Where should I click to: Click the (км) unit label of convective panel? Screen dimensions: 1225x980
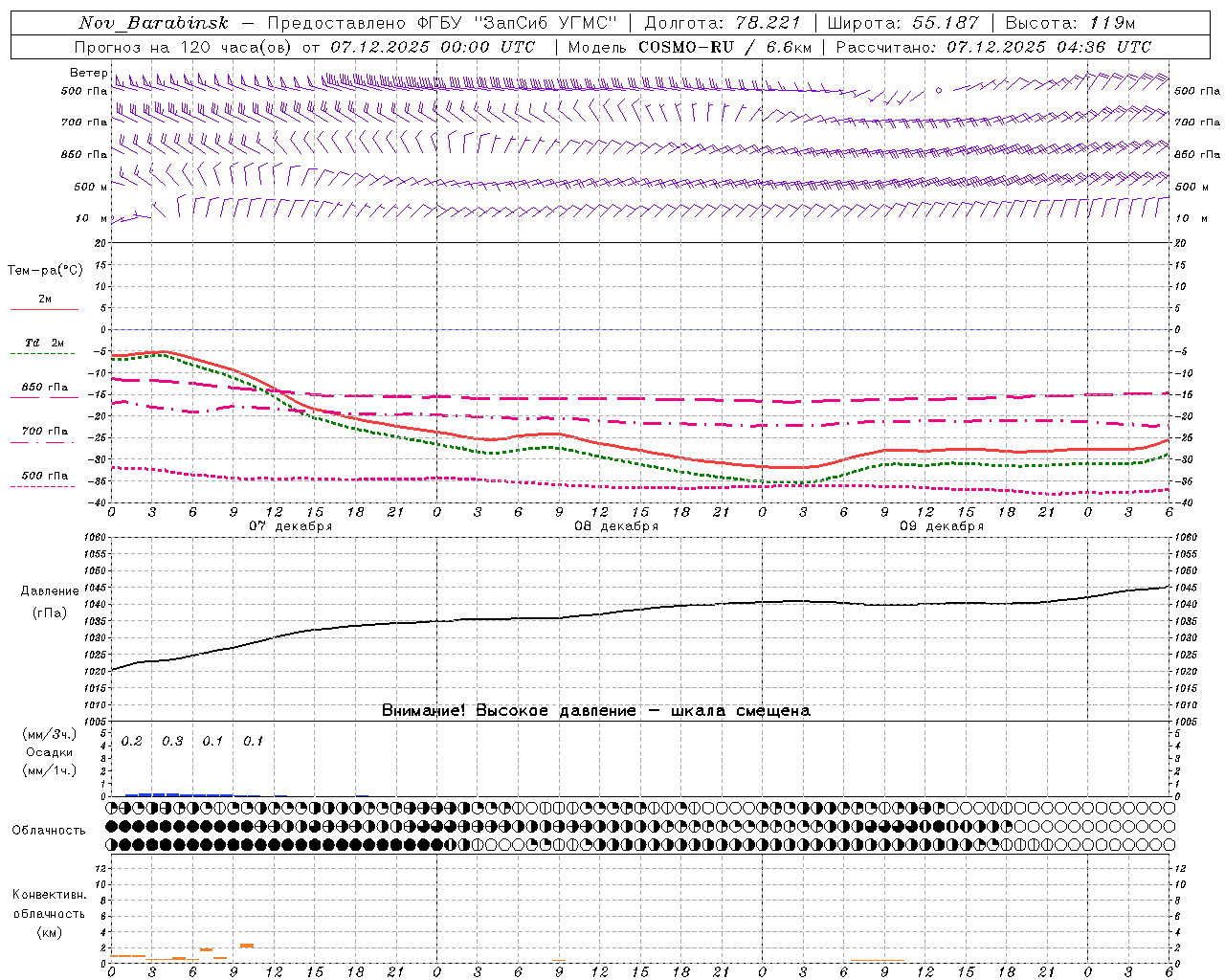coord(50,932)
